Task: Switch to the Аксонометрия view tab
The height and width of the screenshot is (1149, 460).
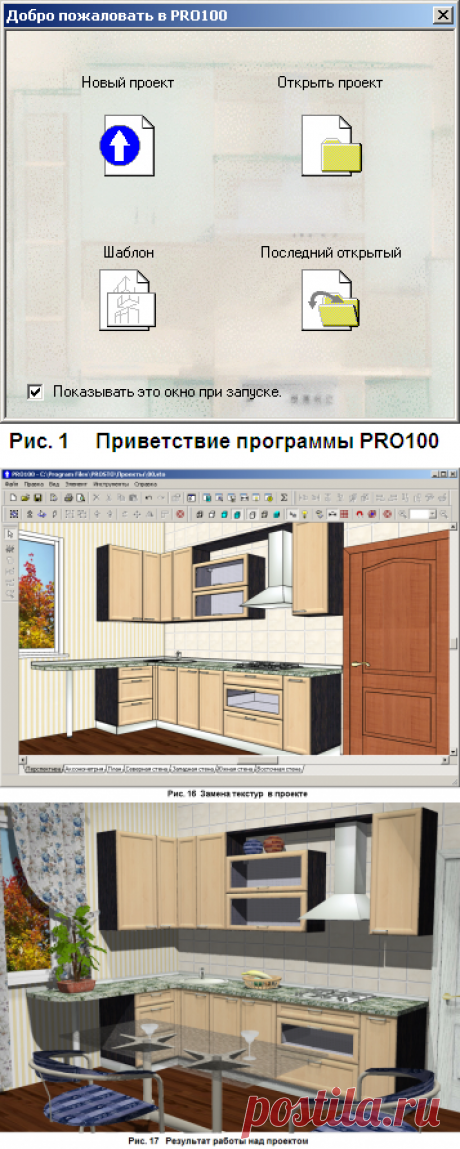Action: (84, 769)
